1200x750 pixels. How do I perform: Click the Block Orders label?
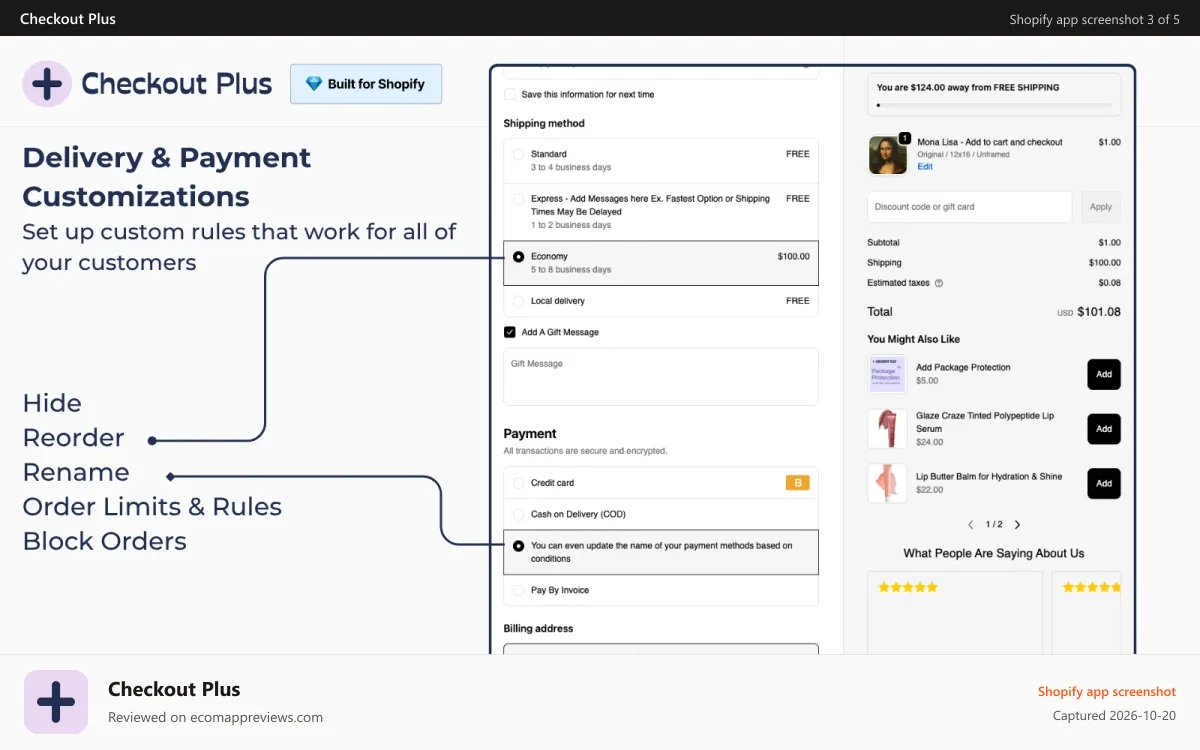pyautogui.click(x=105, y=541)
